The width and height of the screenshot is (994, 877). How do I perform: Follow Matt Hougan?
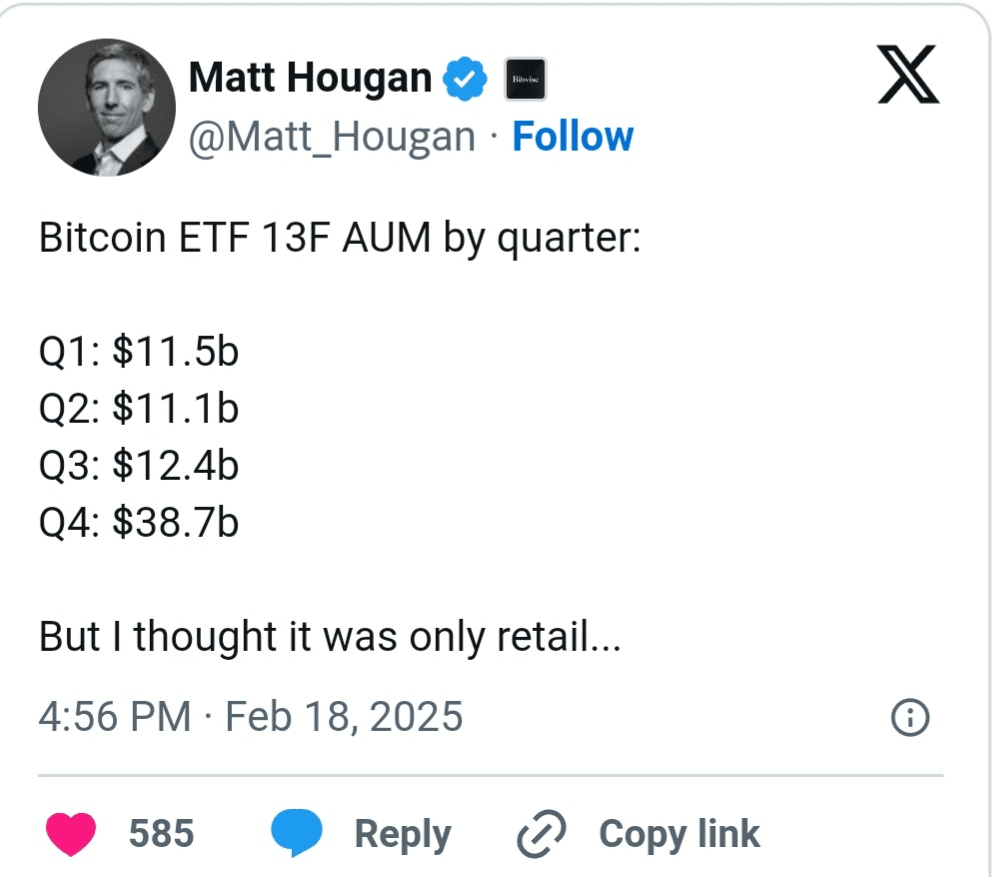coord(572,137)
